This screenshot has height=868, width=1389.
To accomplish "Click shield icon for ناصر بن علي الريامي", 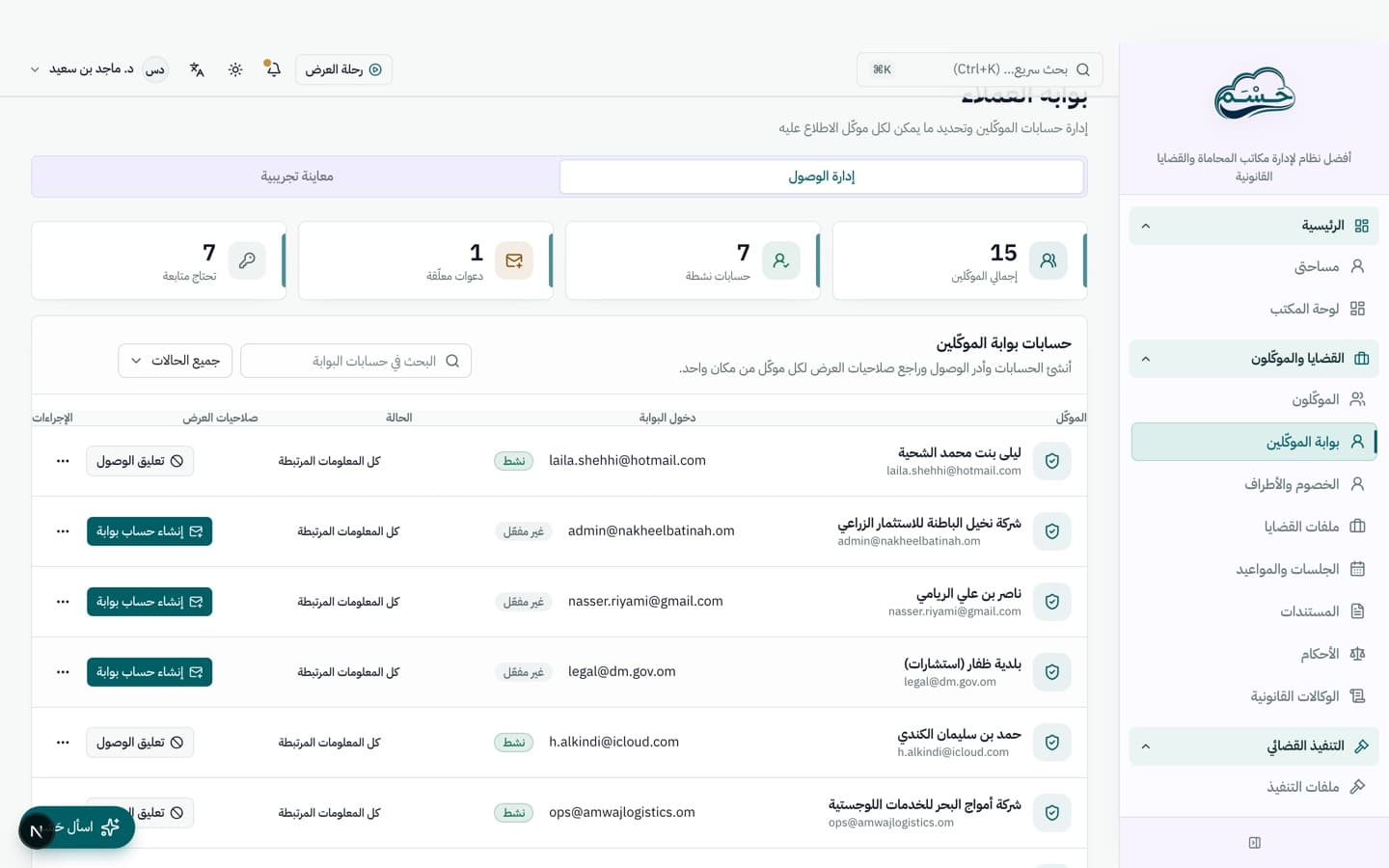I will [1051, 602].
